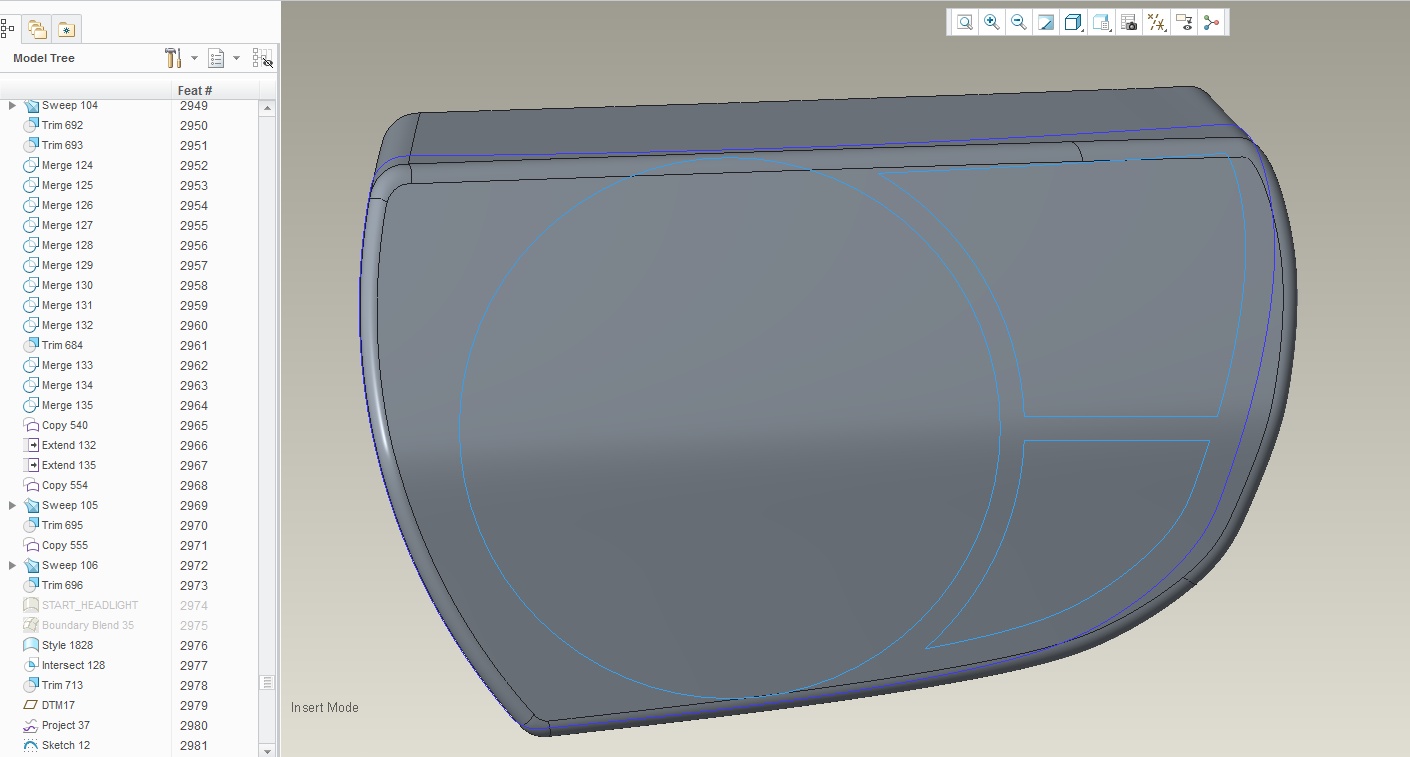The width and height of the screenshot is (1410, 757).
Task: Click the model tree scroll up arrow
Action: tap(267, 108)
